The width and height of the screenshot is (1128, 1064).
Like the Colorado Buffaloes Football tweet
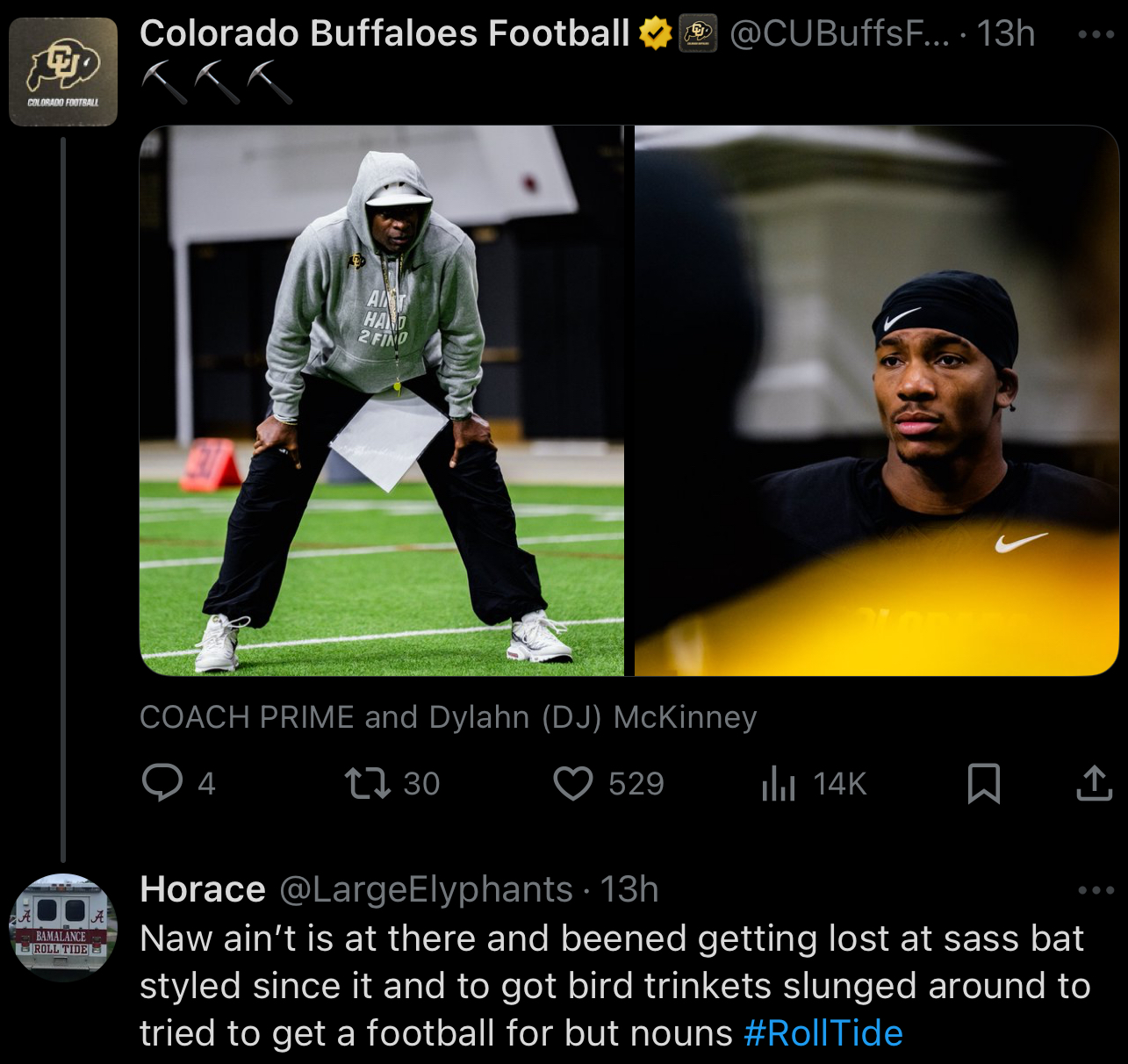point(573,783)
